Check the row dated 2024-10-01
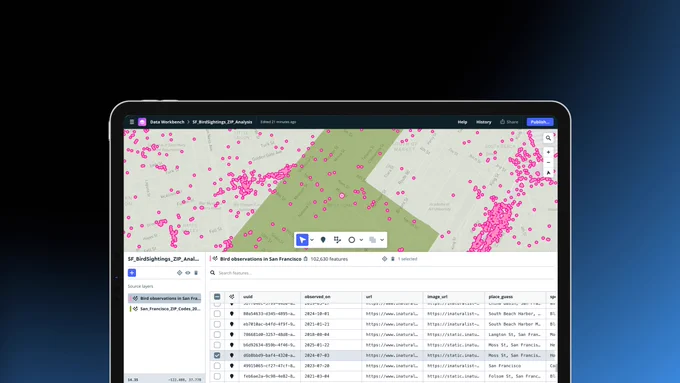 click(217, 314)
